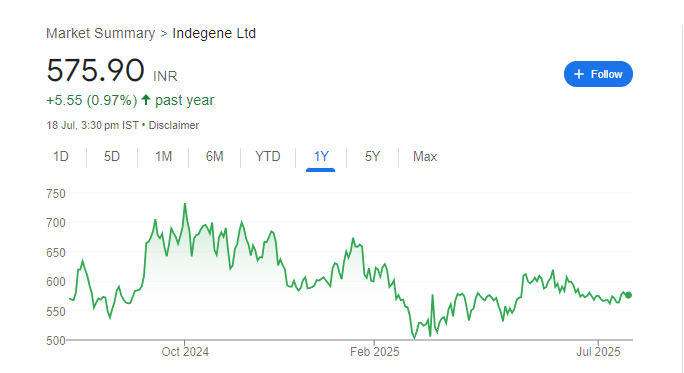This screenshot has height=373, width=684.
Task: Click the 650 y-axis label
Action: [56, 253]
